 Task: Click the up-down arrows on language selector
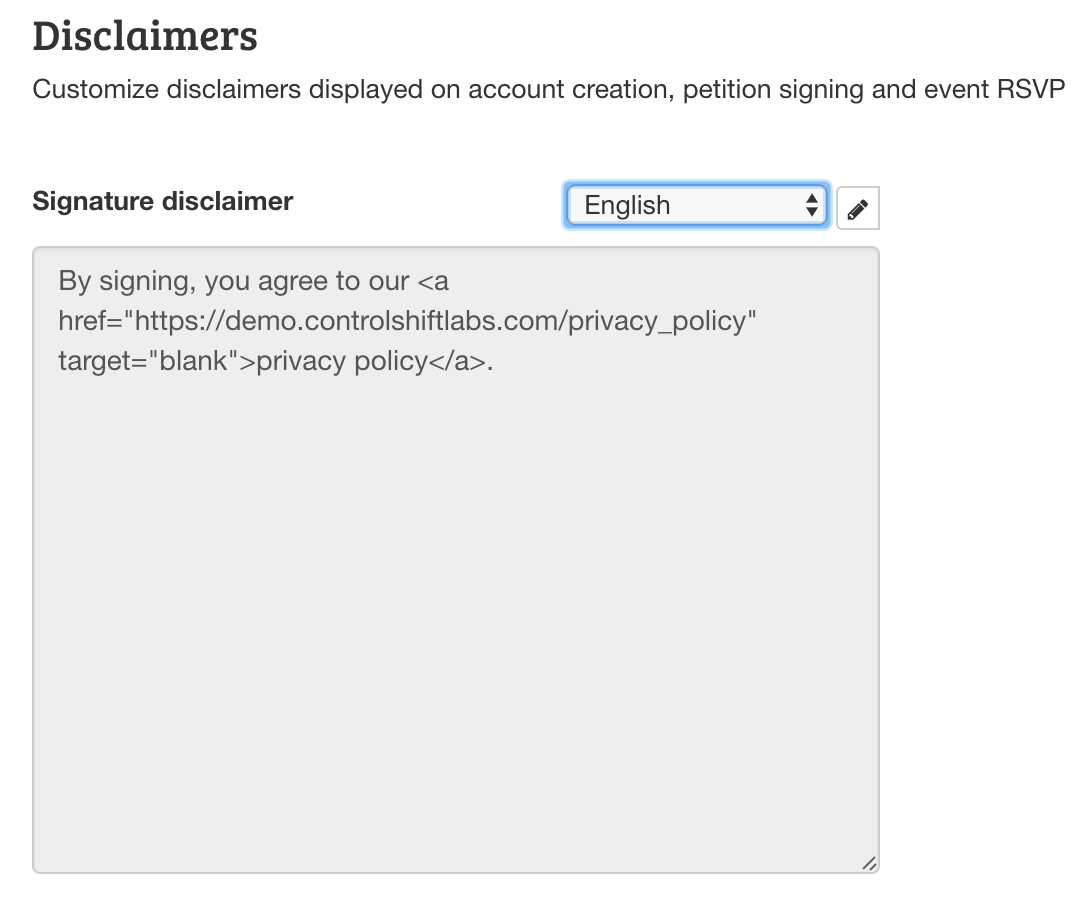coord(811,205)
